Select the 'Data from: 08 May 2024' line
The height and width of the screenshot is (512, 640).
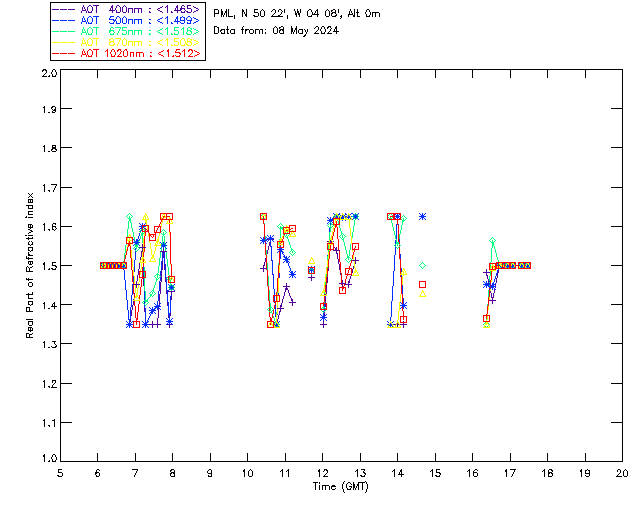(276, 31)
